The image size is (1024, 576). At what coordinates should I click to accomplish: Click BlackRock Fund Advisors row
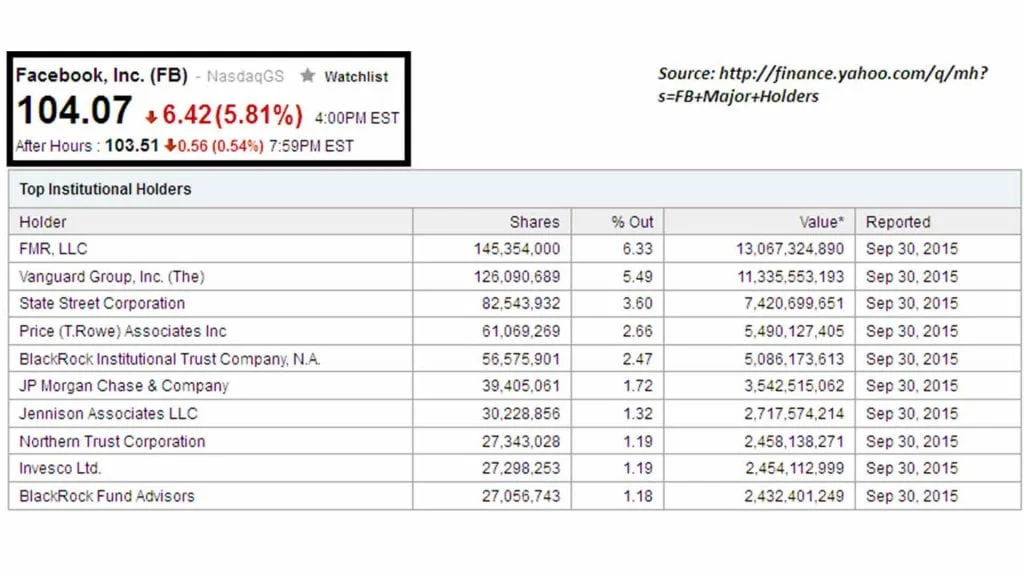point(107,496)
